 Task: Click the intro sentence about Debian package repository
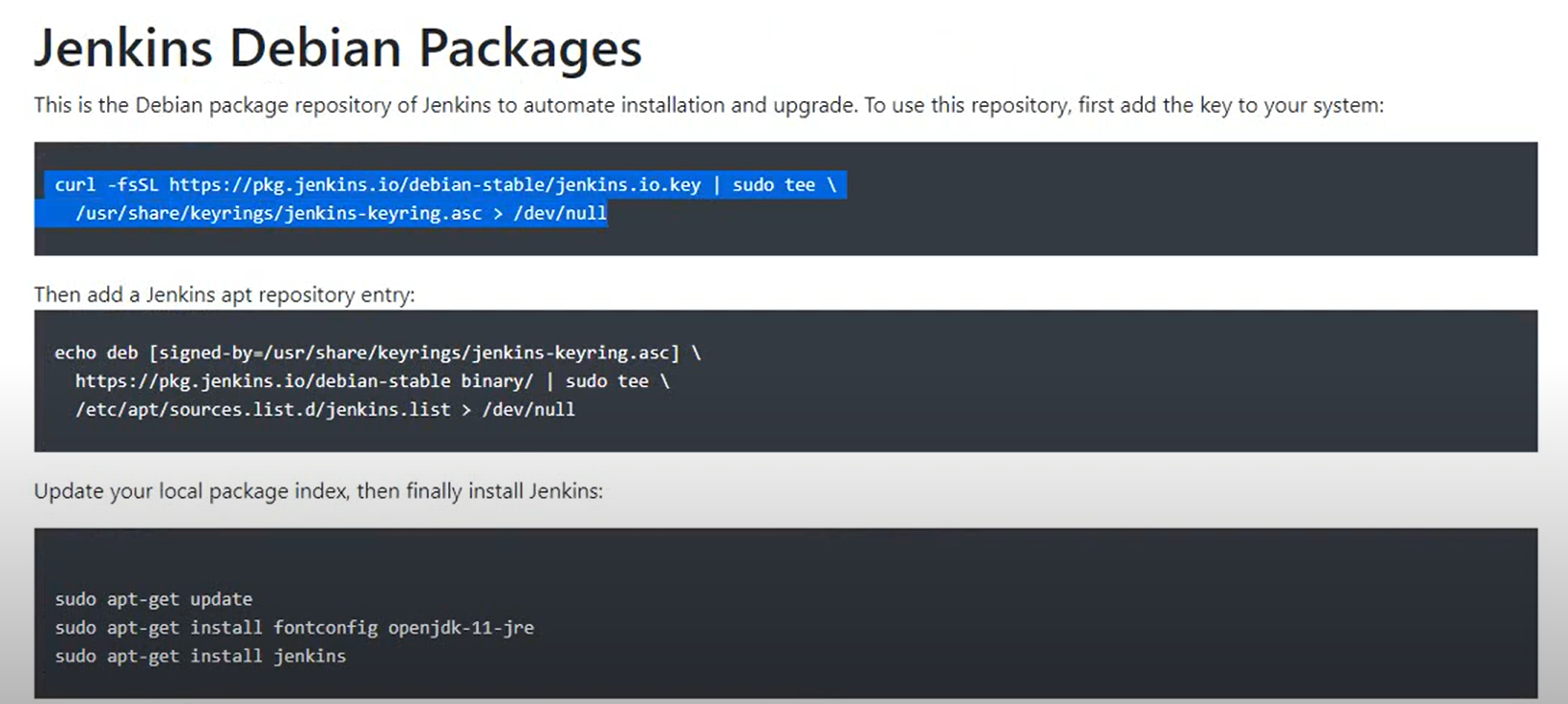click(708, 105)
